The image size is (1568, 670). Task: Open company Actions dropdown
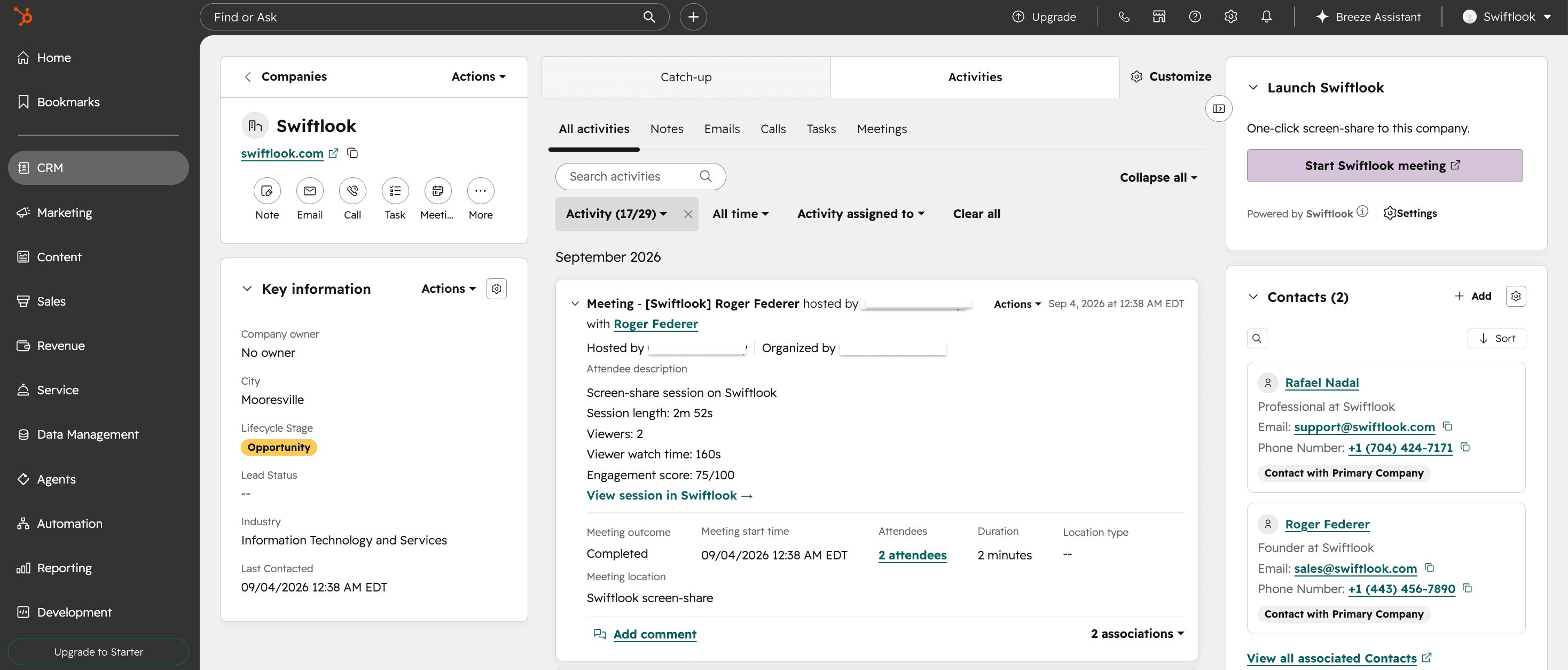[479, 77]
